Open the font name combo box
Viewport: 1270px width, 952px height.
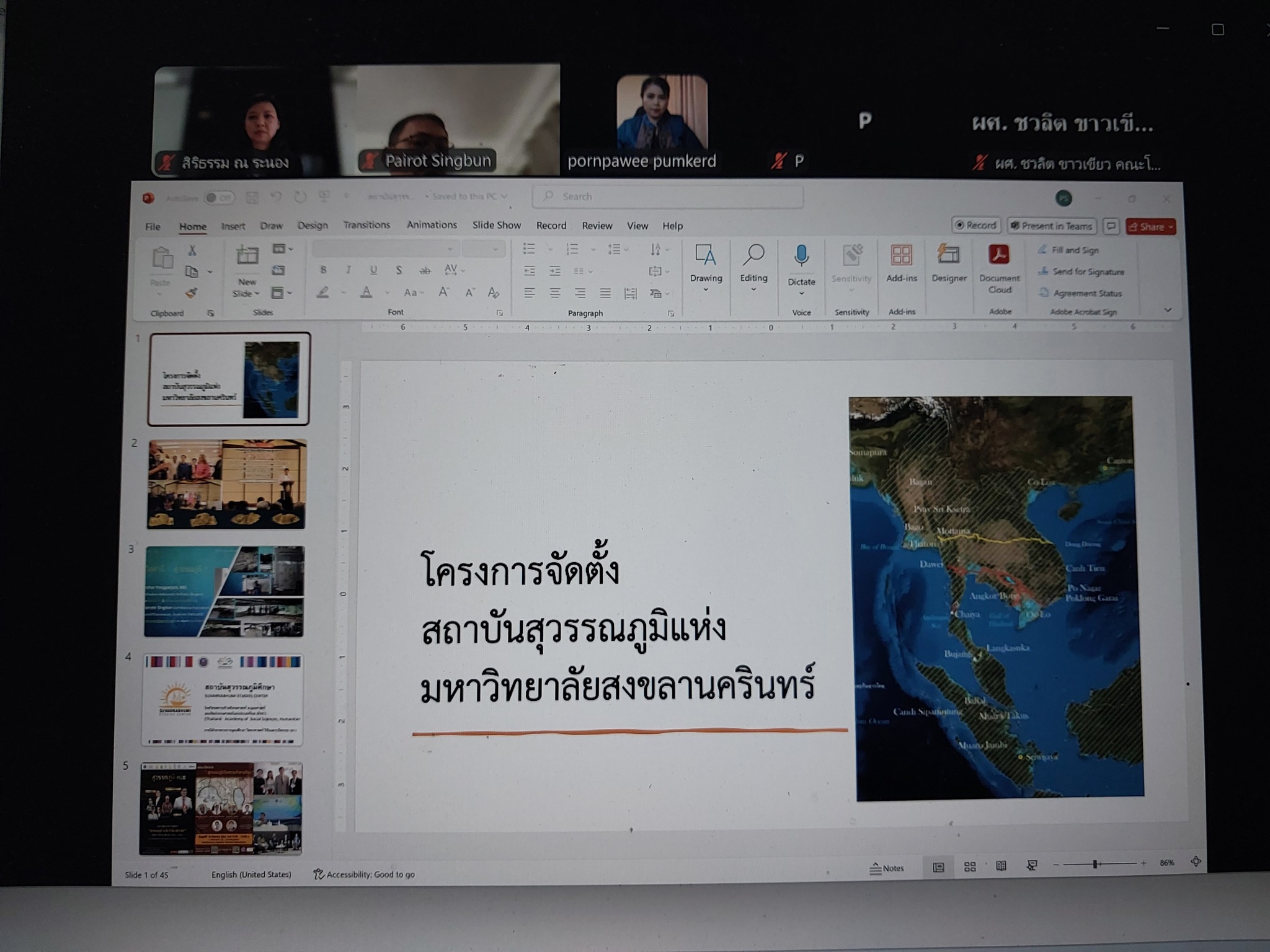(384, 249)
